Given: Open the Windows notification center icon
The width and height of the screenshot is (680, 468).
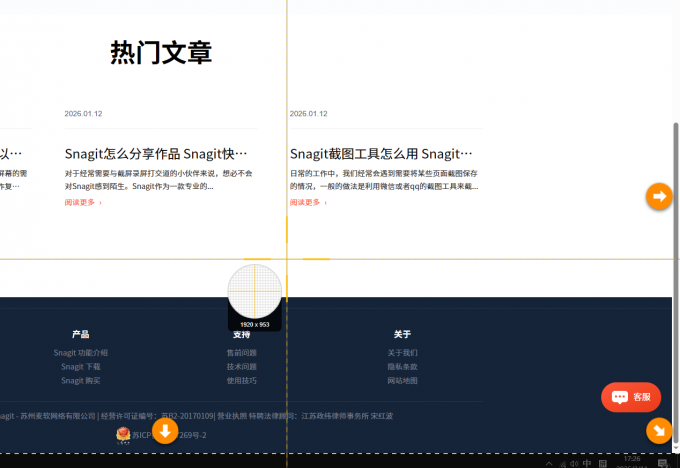Looking at the screenshot, I should 662,463.
